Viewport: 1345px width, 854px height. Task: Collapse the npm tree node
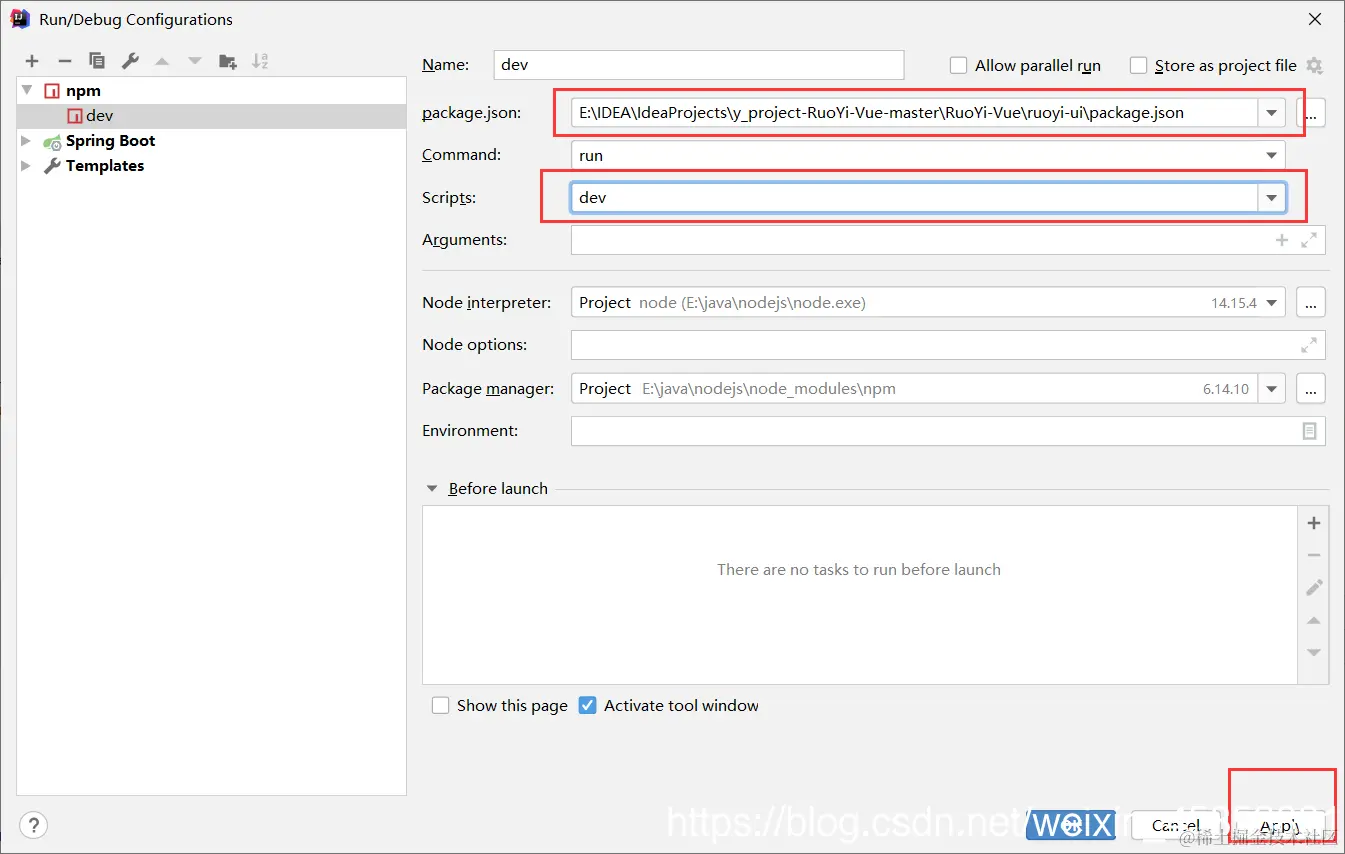point(27,90)
